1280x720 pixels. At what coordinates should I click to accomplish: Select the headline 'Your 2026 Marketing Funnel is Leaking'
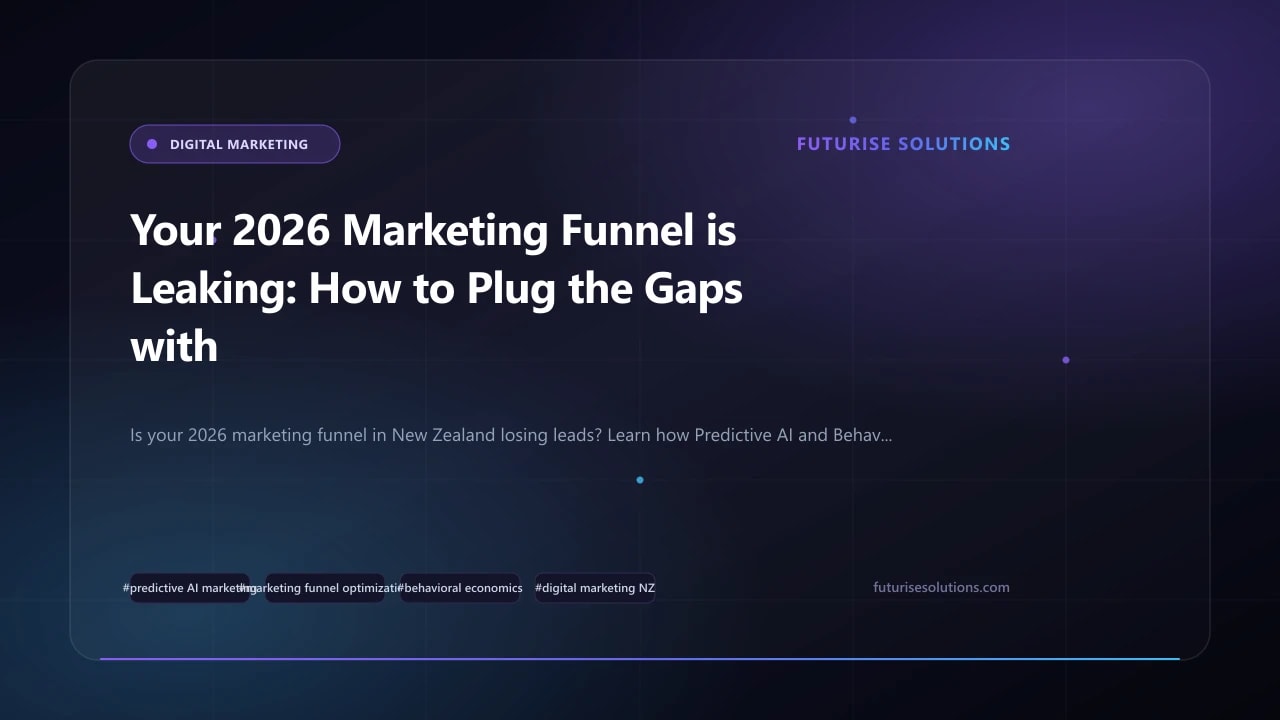tap(436, 288)
